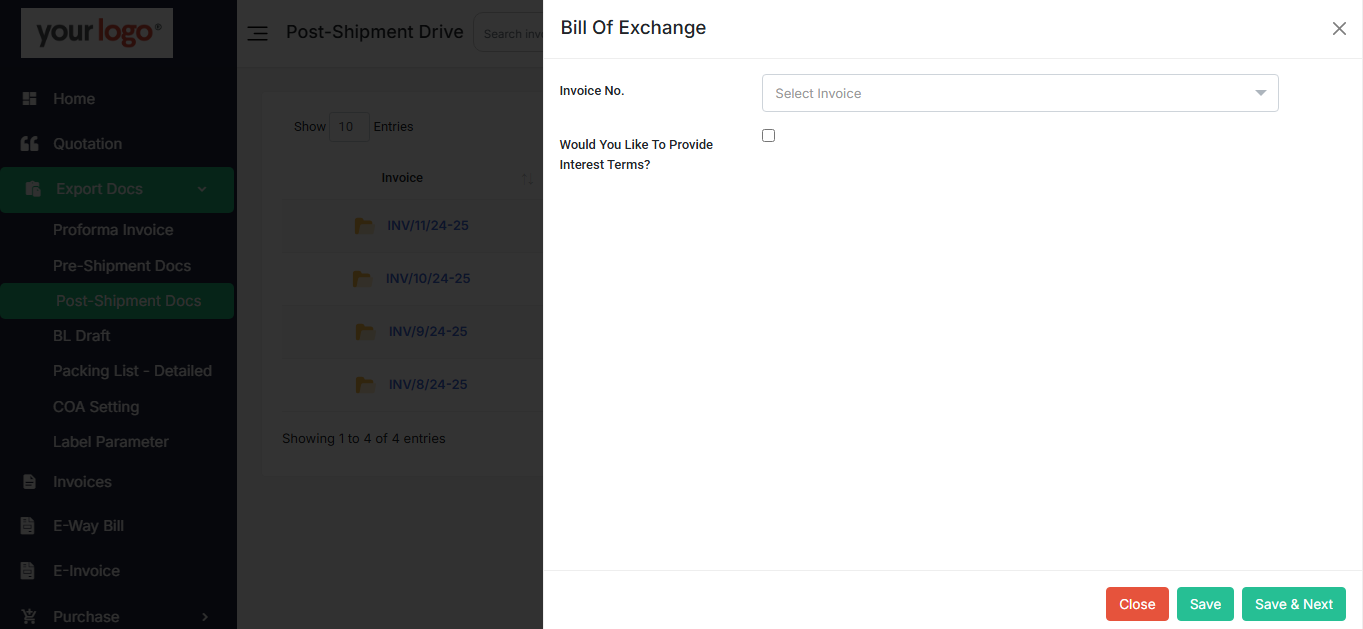The width and height of the screenshot is (1363, 629).
Task: Click the Showing 1 to 4 of 4 entries text
Action: (x=364, y=439)
